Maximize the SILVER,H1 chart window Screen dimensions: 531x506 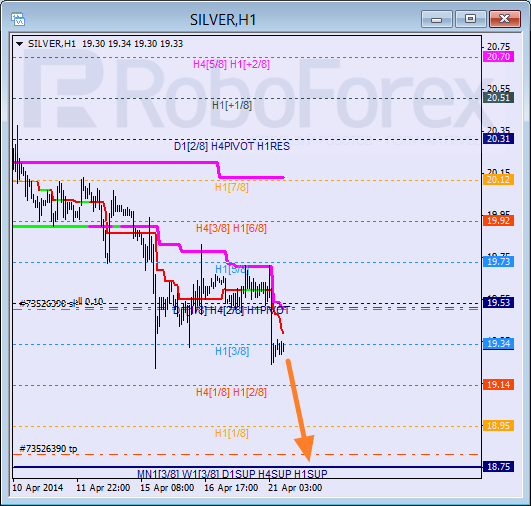[x=470, y=19]
